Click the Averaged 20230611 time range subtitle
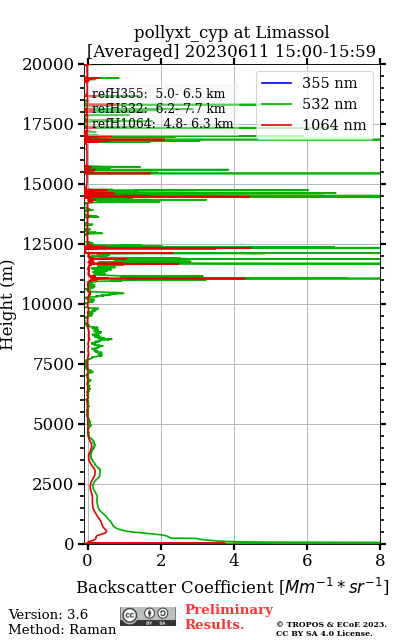Screen dimensions: 400x640 coord(231,51)
